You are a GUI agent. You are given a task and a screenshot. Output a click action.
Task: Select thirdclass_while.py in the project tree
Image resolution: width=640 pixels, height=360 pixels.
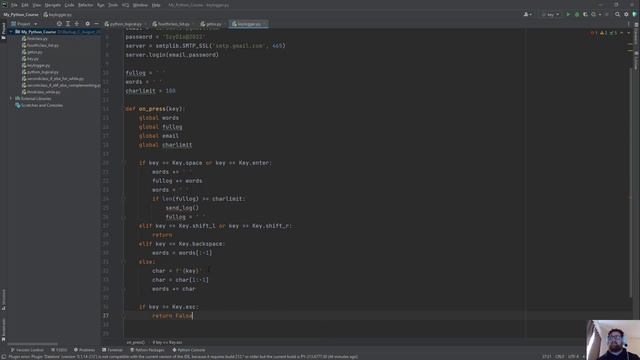coord(41,92)
